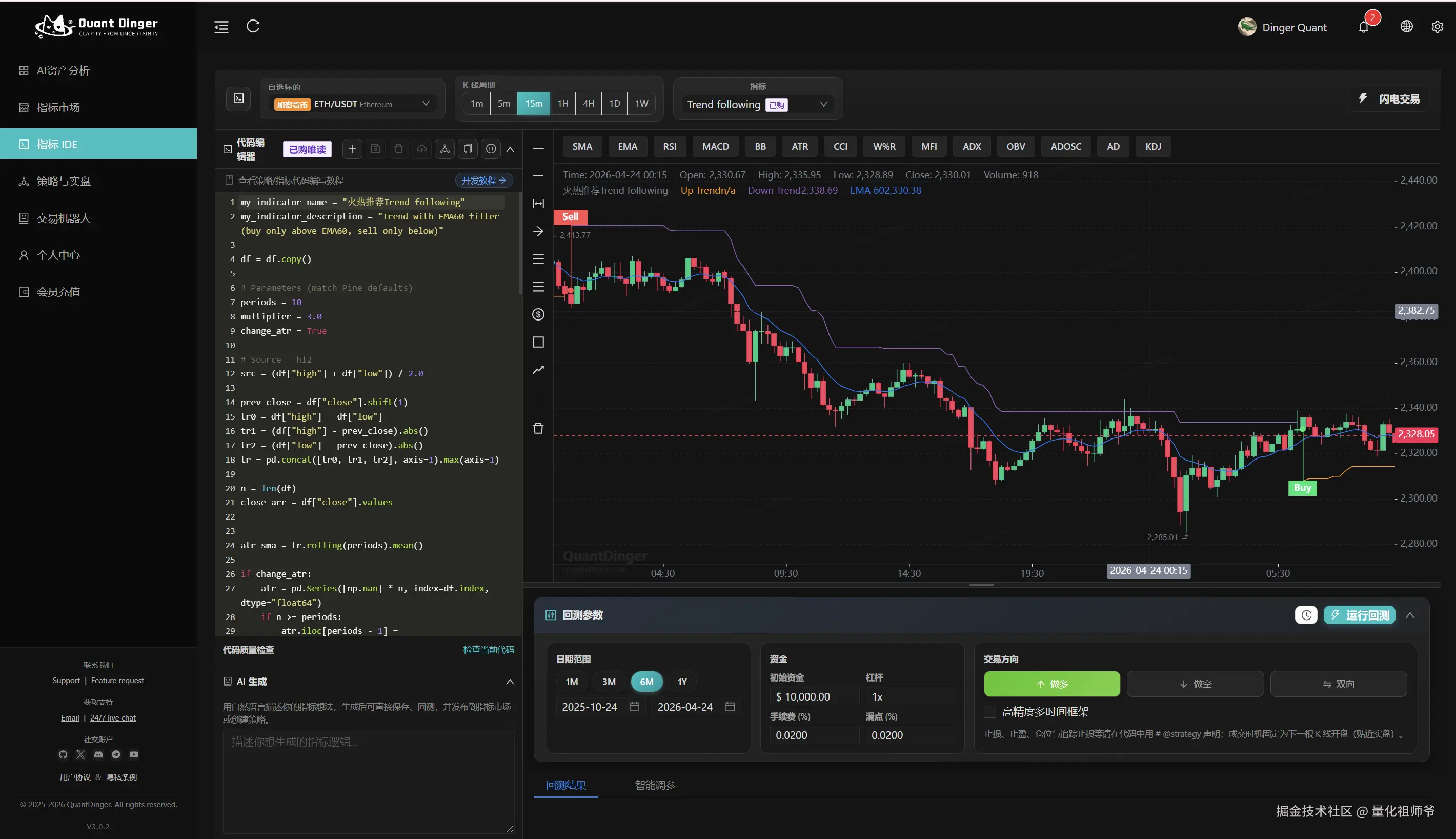Select the 1Y date range option

[x=682, y=682]
